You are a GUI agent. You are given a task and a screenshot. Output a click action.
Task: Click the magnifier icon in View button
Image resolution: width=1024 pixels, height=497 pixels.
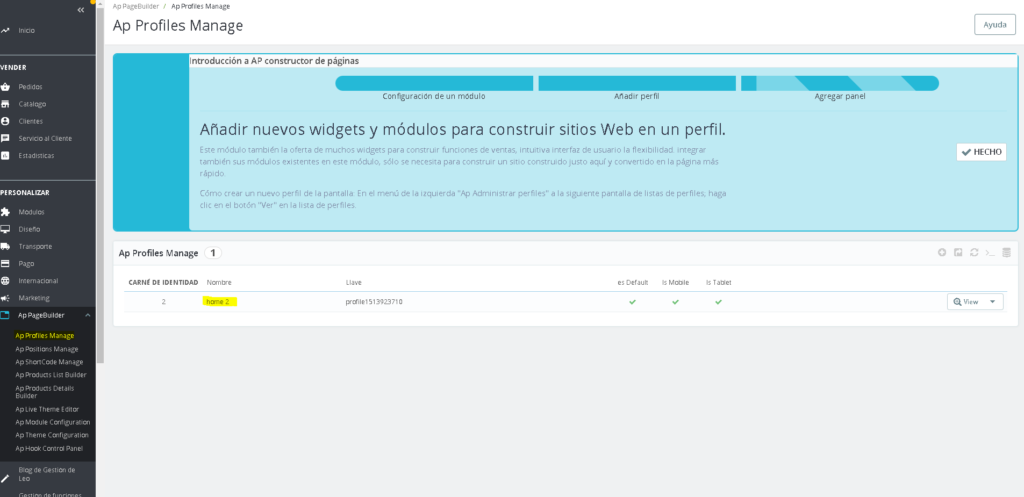(957, 302)
